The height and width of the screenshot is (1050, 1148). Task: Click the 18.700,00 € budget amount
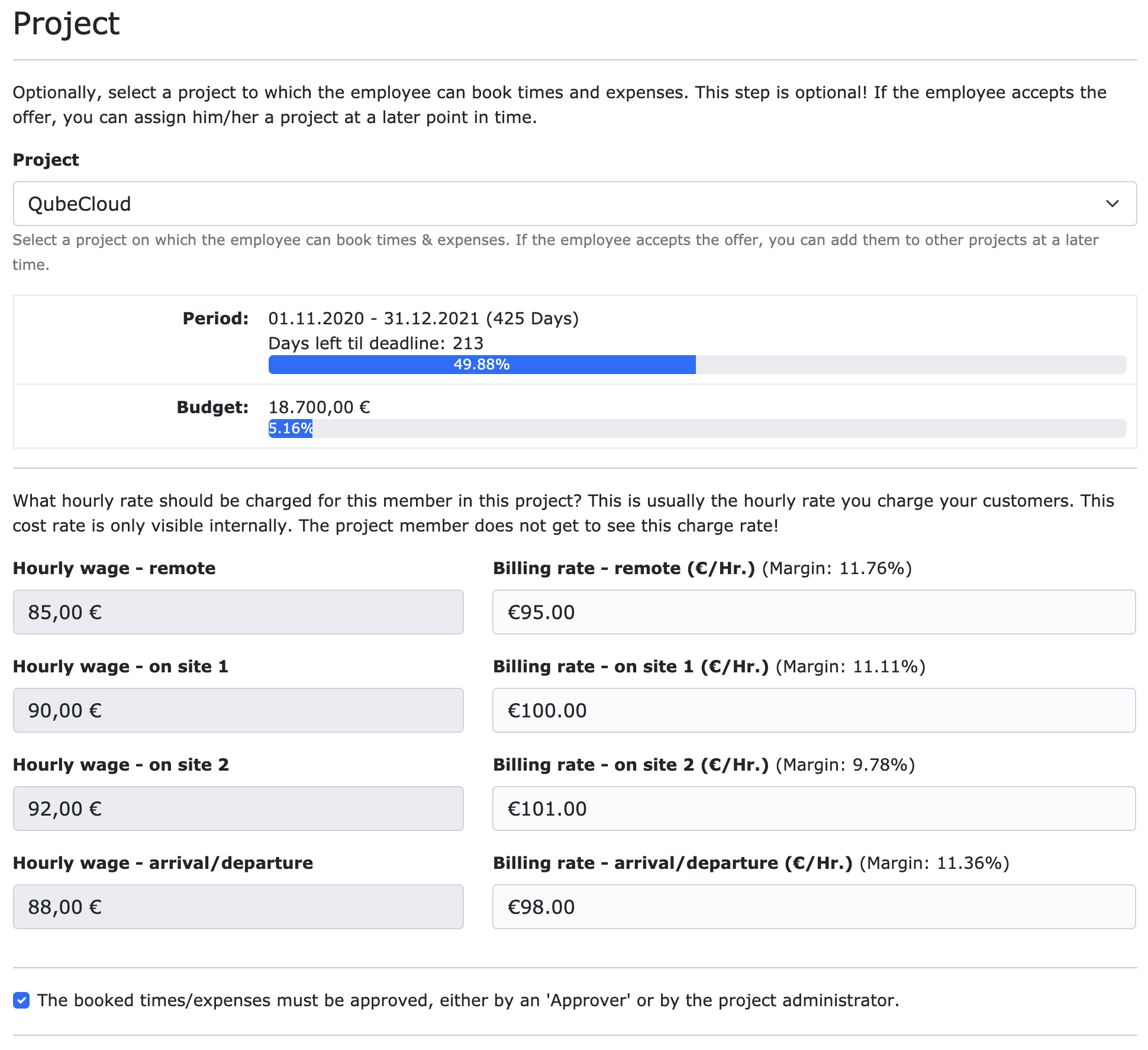click(319, 407)
